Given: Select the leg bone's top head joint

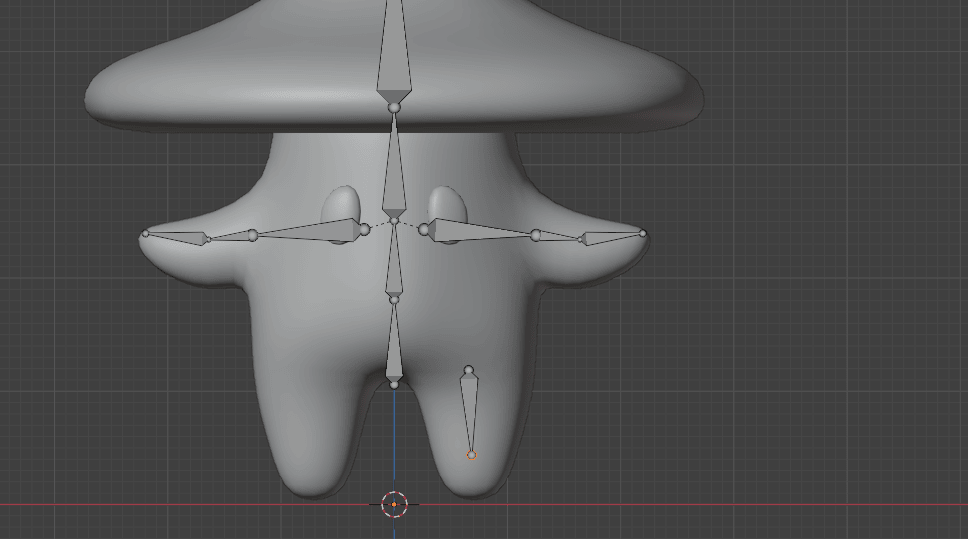Looking at the screenshot, I should [468, 370].
